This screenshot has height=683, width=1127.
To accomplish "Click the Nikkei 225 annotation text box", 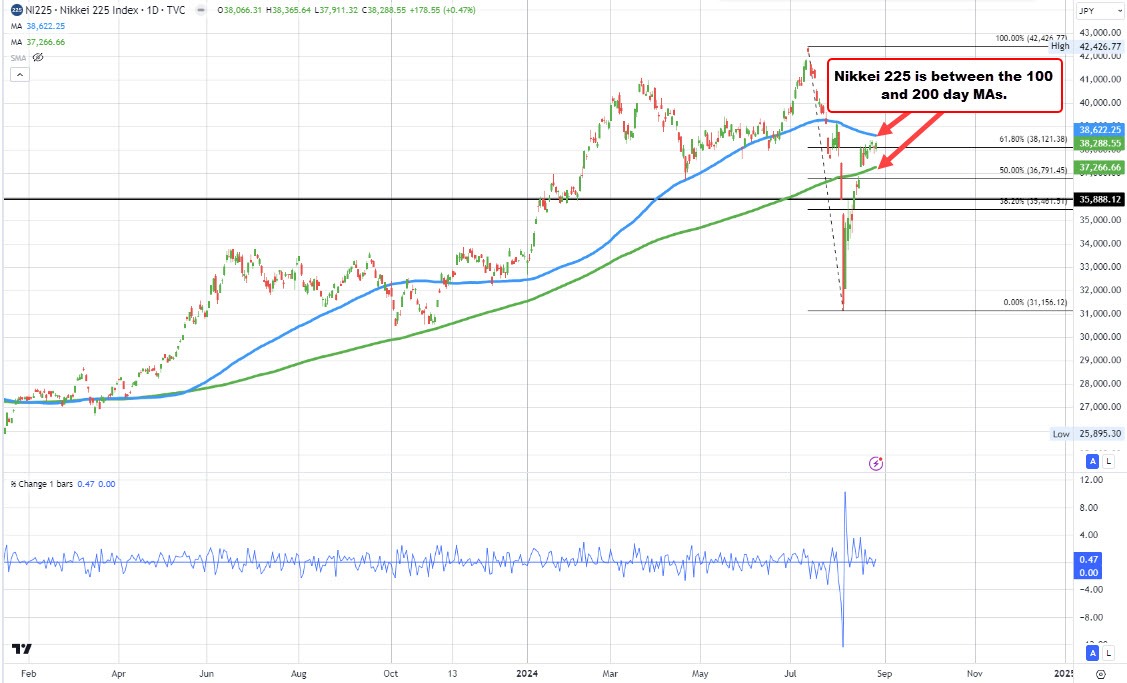I will [x=945, y=83].
